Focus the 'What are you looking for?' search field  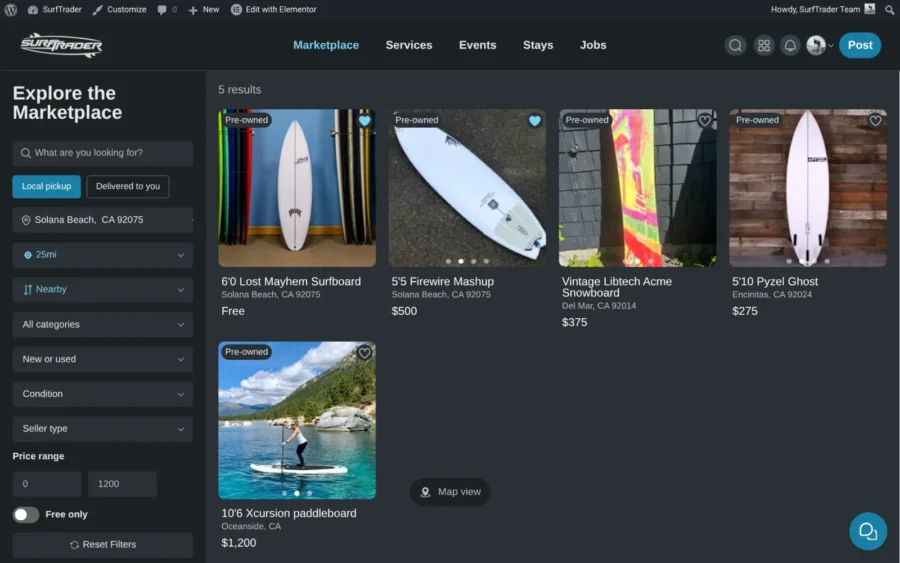point(103,153)
